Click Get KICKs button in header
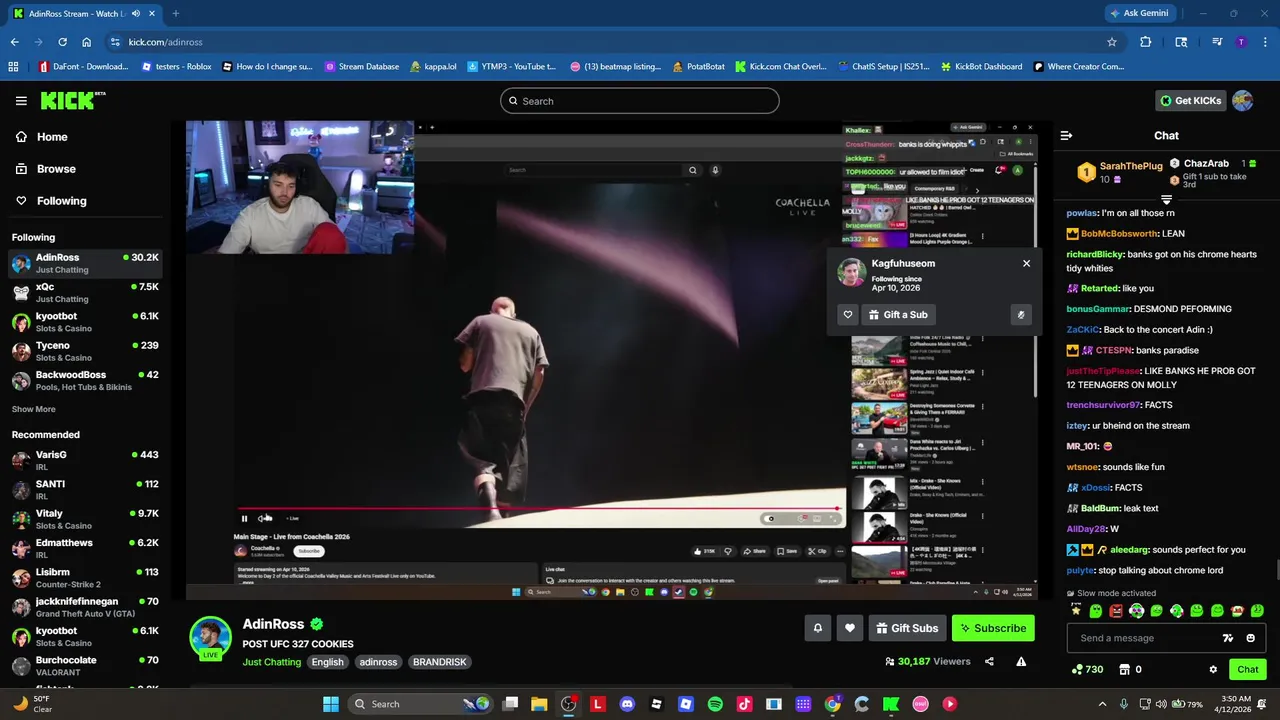The height and width of the screenshot is (720, 1280). point(1191,100)
